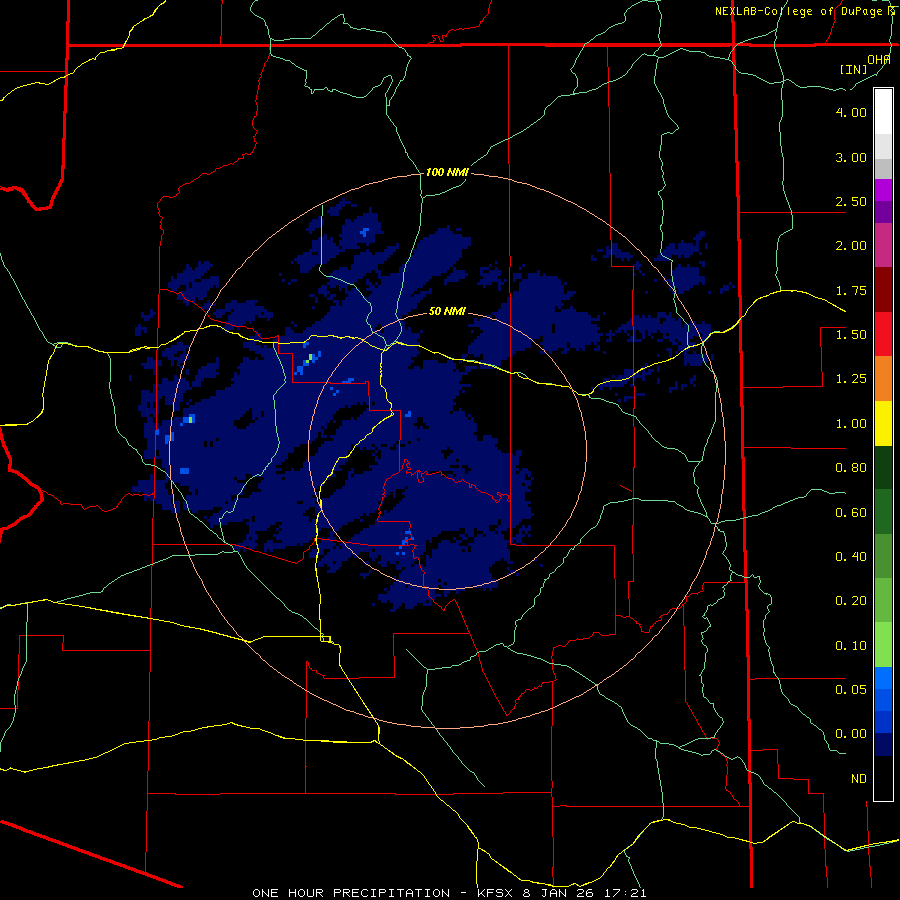This screenshot has height=900, width=900.
Task: Click the yellow swatch in the color scale
Action: (x=883, y=423)
